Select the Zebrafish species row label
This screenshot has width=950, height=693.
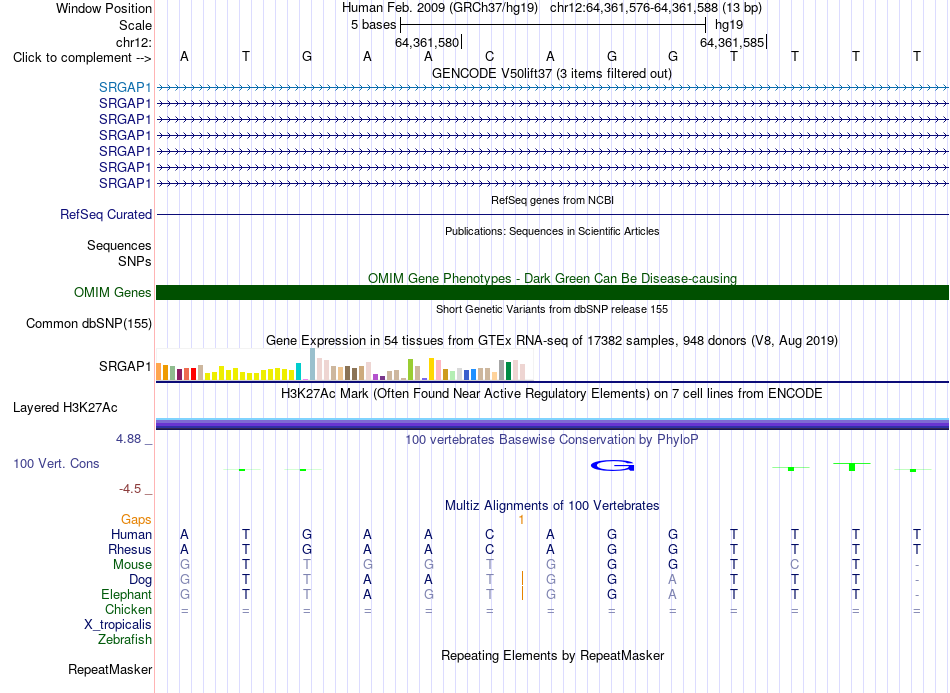click(x=125, y=640)
